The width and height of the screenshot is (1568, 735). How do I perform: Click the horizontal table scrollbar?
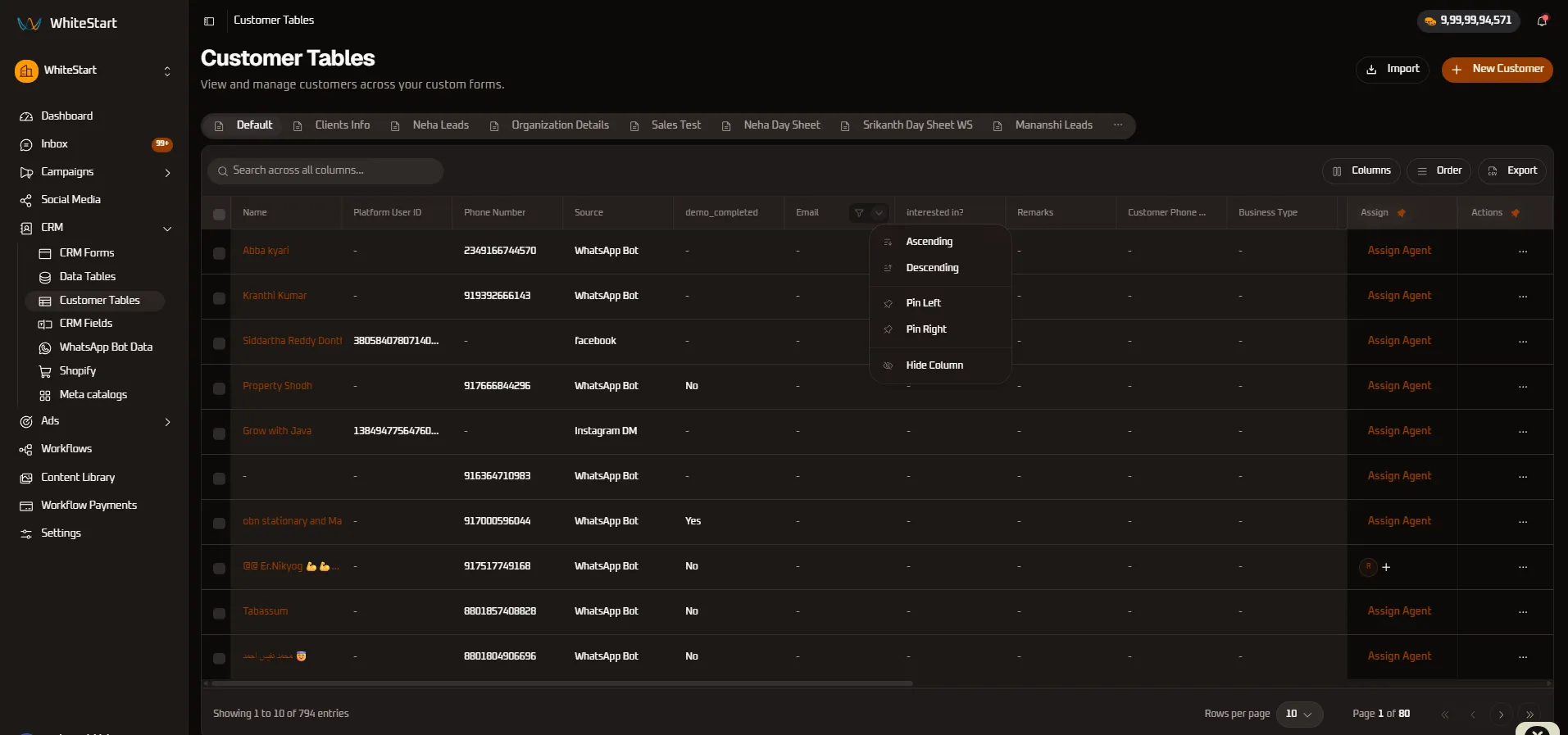pyautogui.click(x=562, y=683)
